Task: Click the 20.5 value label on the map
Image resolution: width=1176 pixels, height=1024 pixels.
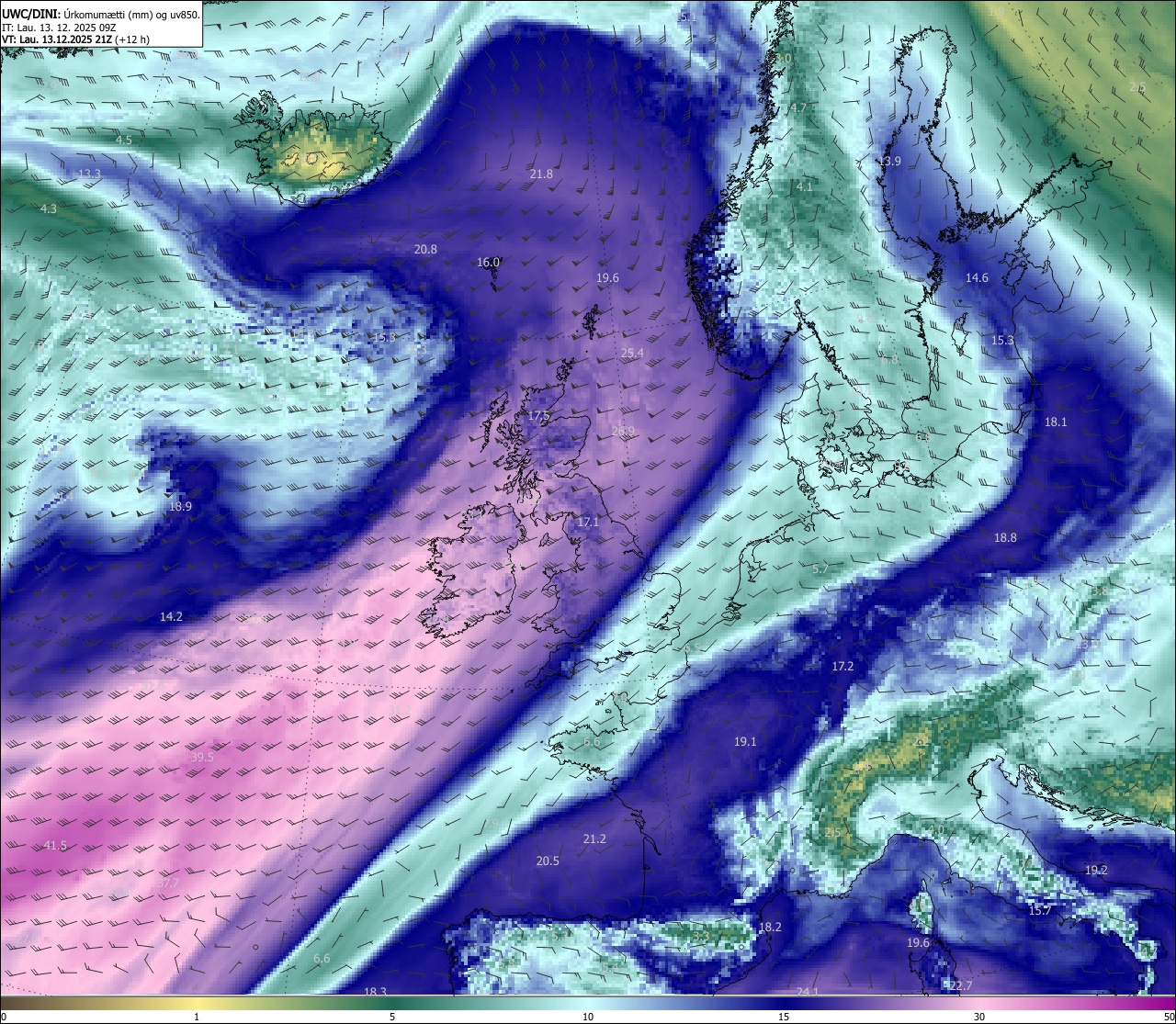Action: click(548, 861)
